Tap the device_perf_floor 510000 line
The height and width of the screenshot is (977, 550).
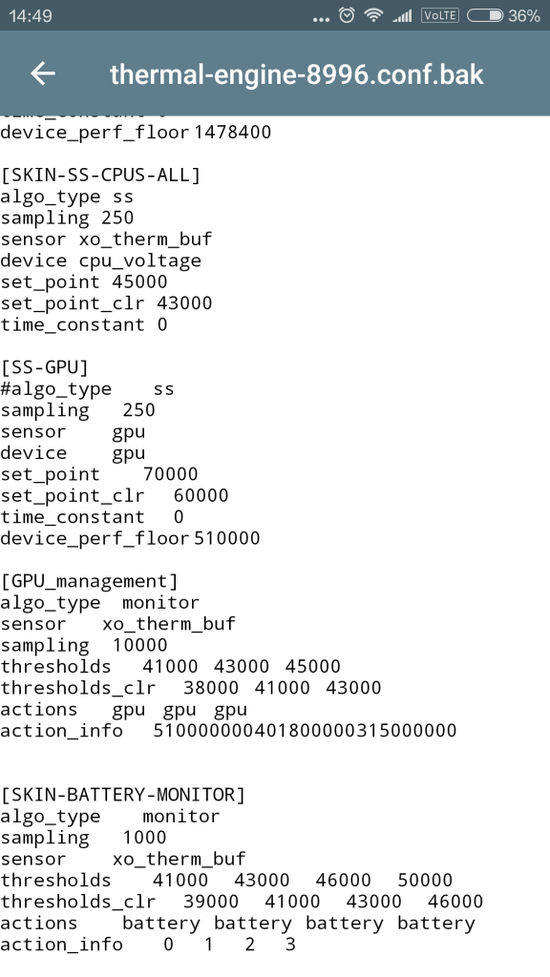(x=130, y=538)
